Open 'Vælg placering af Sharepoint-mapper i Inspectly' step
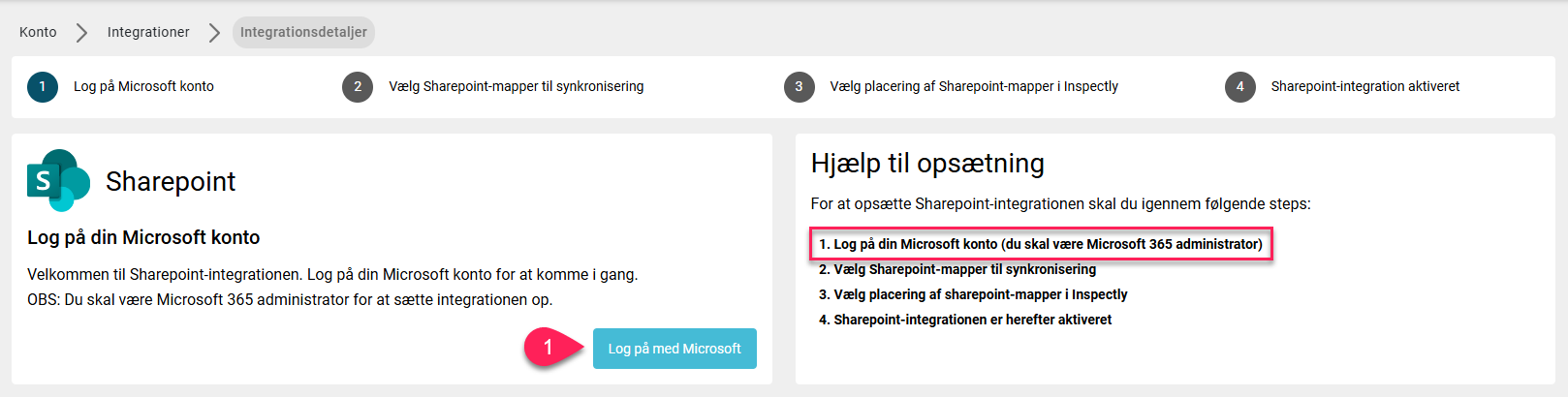The width and height of the screenshot is (1568, 397). (x=974, y=86)
